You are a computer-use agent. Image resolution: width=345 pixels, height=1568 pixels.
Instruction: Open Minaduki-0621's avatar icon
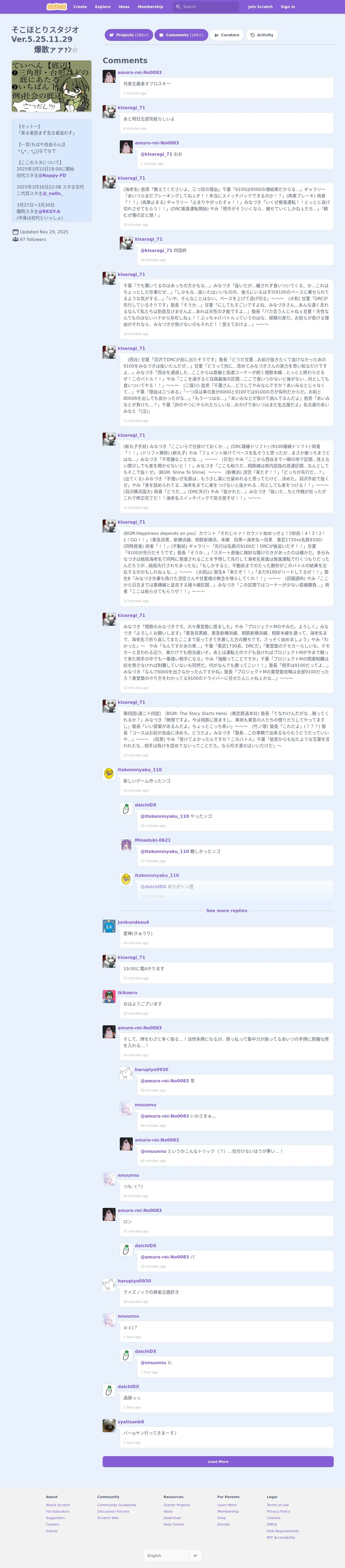[126, 844]
